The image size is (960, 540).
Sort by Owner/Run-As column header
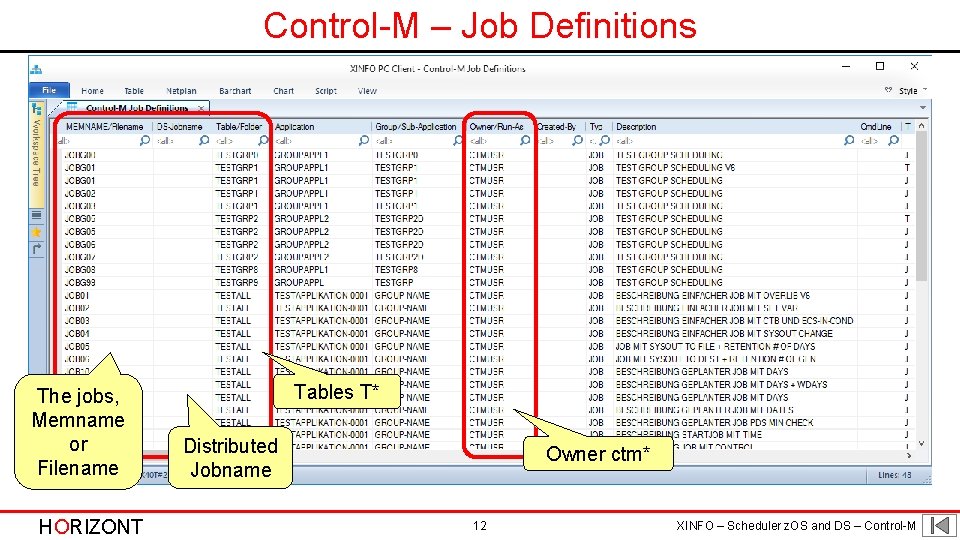(497, 127)
